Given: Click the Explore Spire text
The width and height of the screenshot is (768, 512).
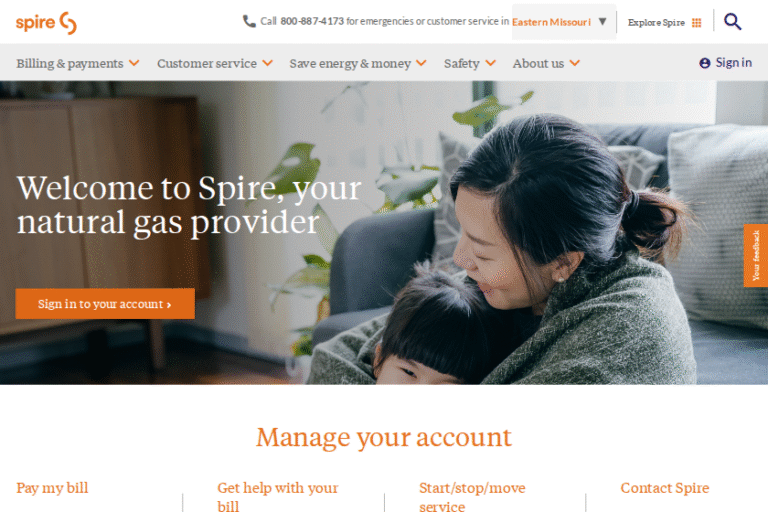Looking at the screenshot, I should click(656, 23).
